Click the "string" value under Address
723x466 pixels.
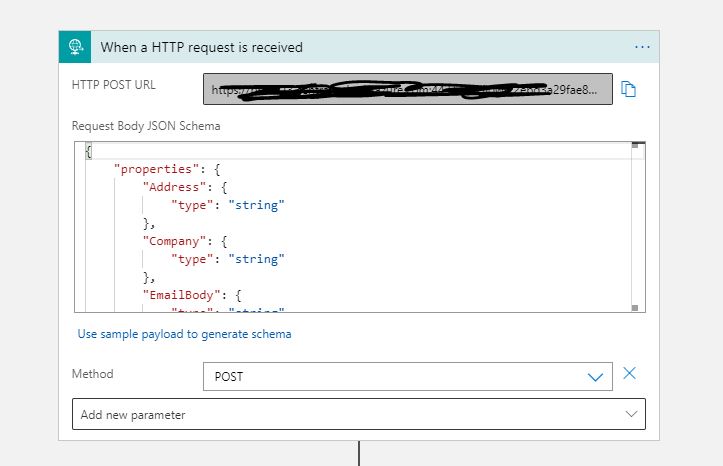pyautogui.click(x=256, y=205)
